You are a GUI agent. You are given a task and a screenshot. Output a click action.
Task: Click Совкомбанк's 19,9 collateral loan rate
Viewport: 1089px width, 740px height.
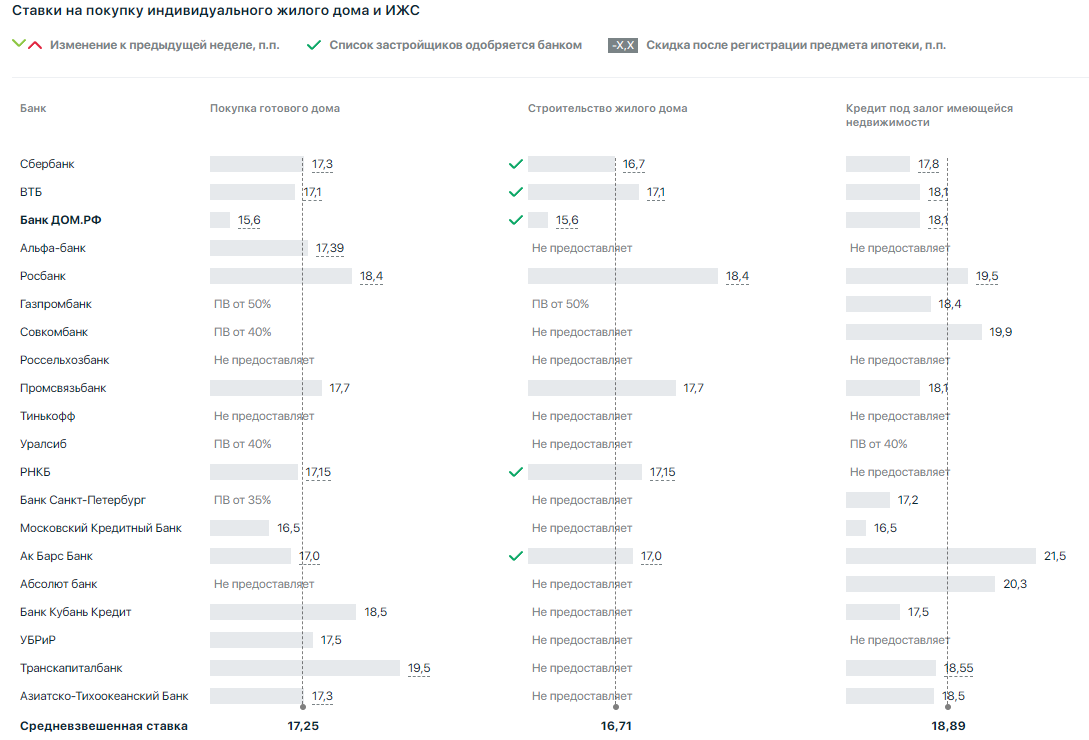pos(1000,332)
